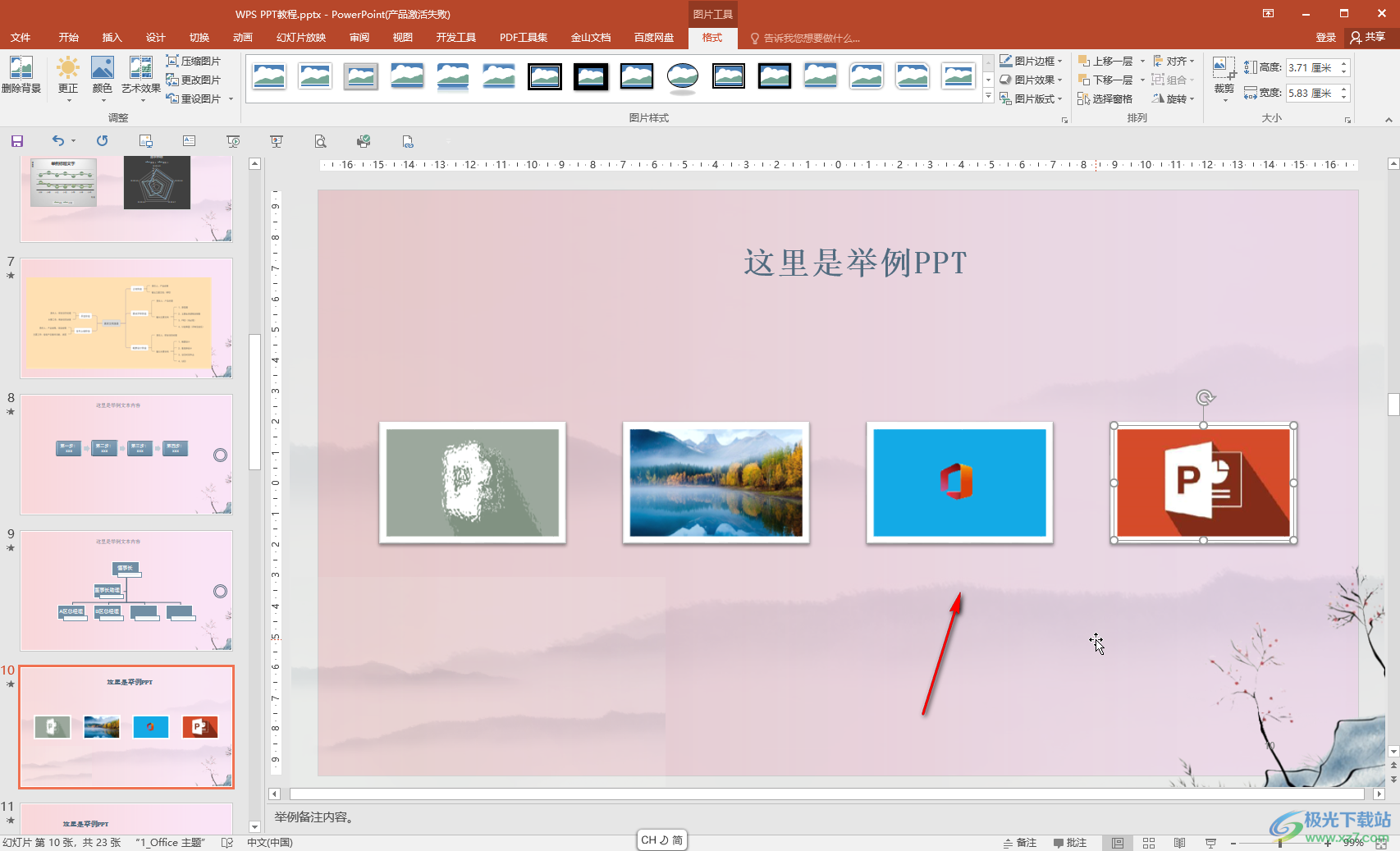Click the slide title 这里是举例PPT

point(855,263)
